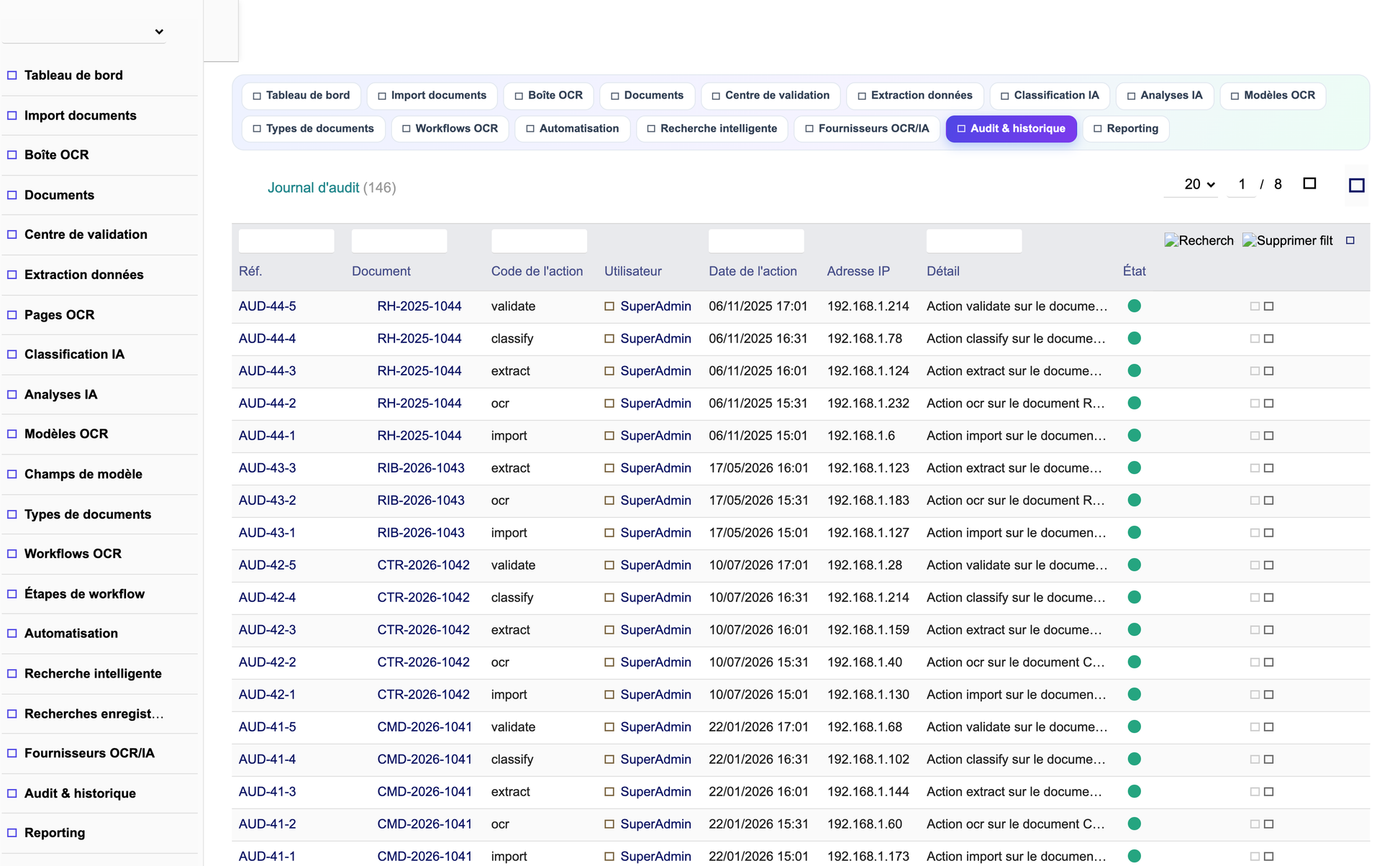This screenshot has width=1400, height=866.
Task: Click the icon beside sidebar Champs de modèle
Action: pos(12,474)
